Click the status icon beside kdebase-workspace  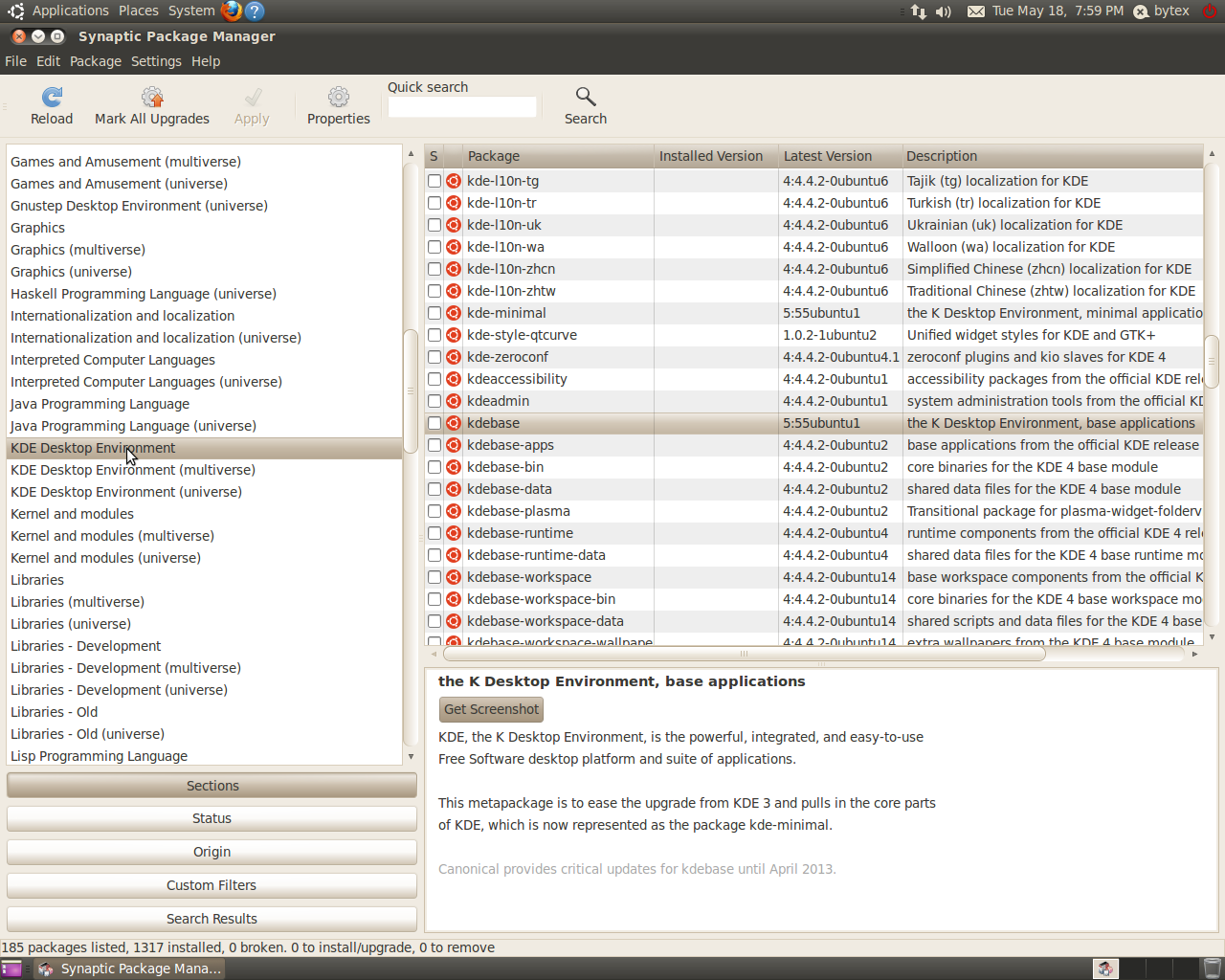coord(454,577)
